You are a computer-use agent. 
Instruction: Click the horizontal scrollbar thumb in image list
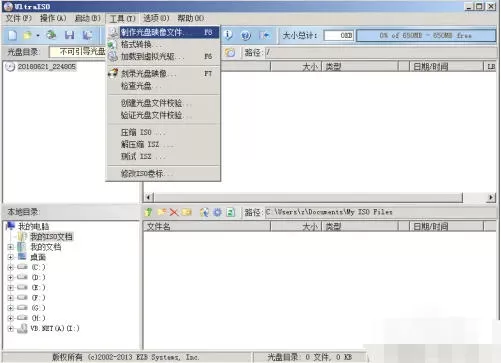pos(308,197)
